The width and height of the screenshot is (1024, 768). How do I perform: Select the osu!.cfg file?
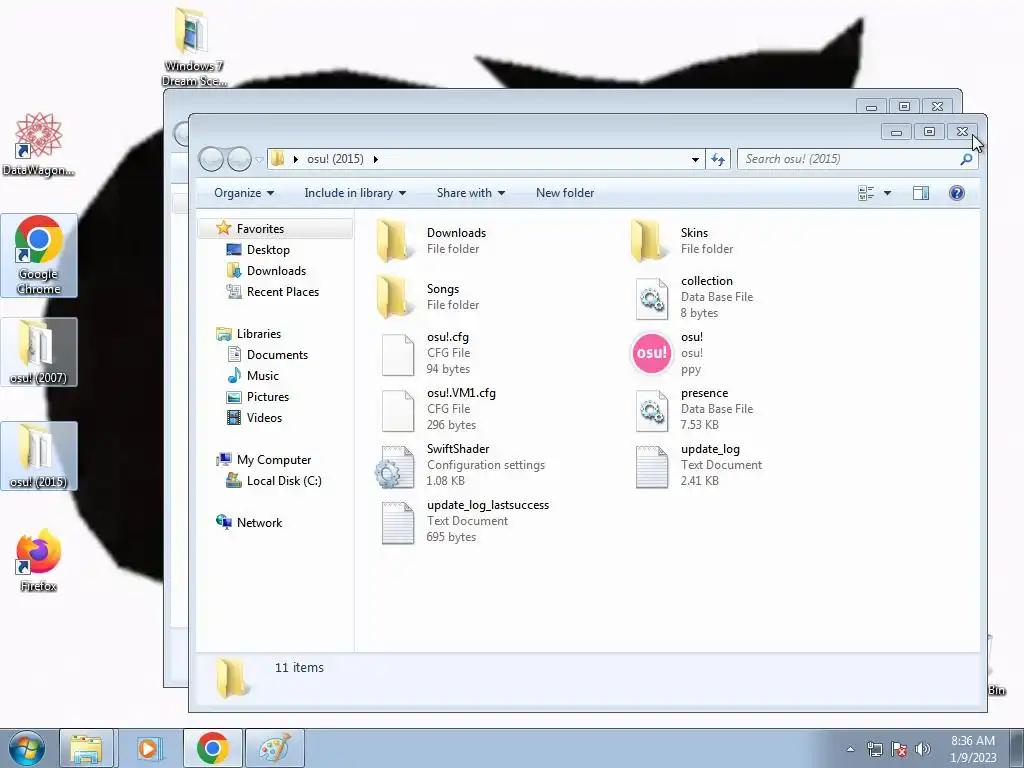(426, 353)
